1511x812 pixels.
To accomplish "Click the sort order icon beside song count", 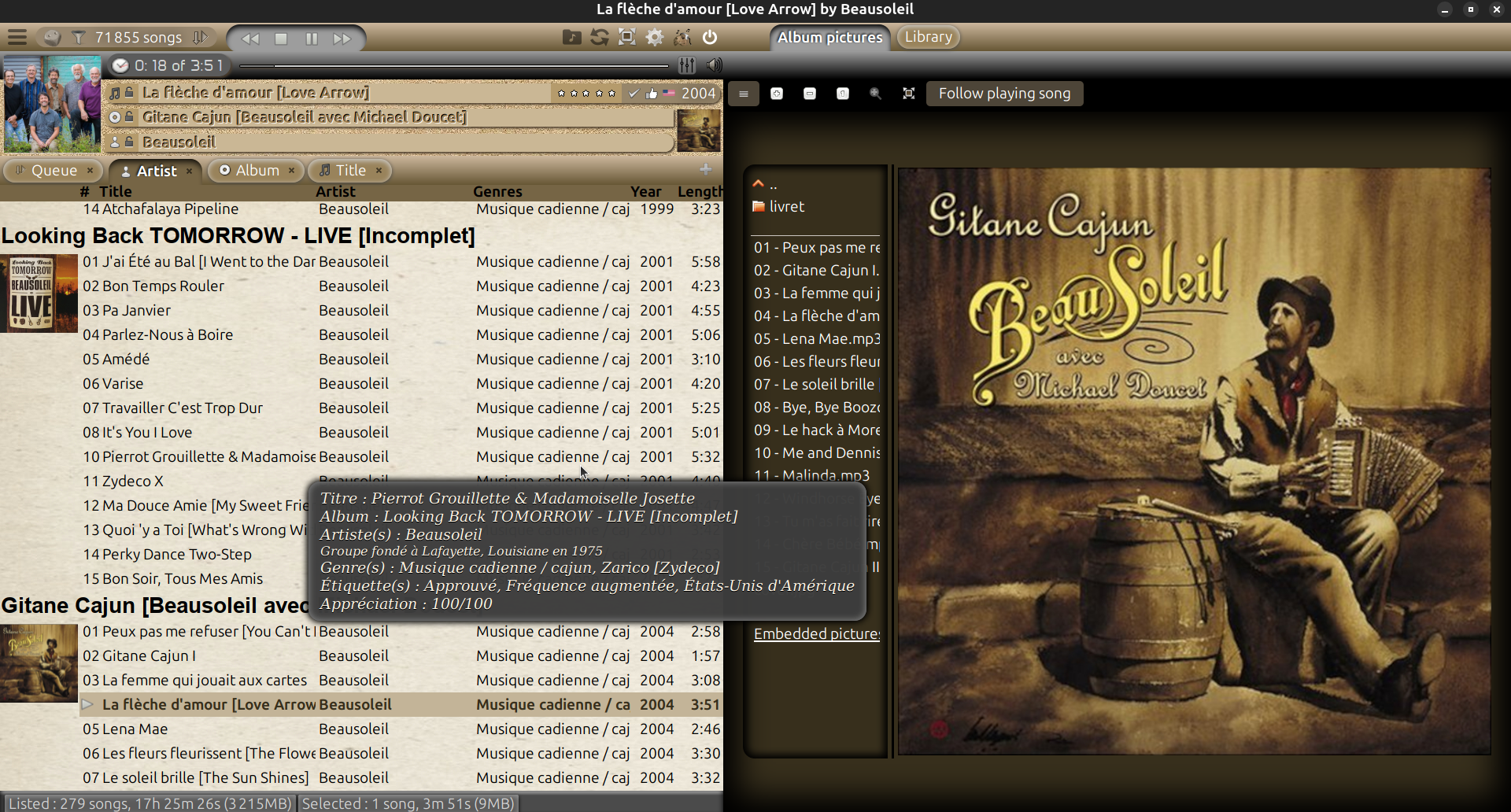I will pos(201,37).
